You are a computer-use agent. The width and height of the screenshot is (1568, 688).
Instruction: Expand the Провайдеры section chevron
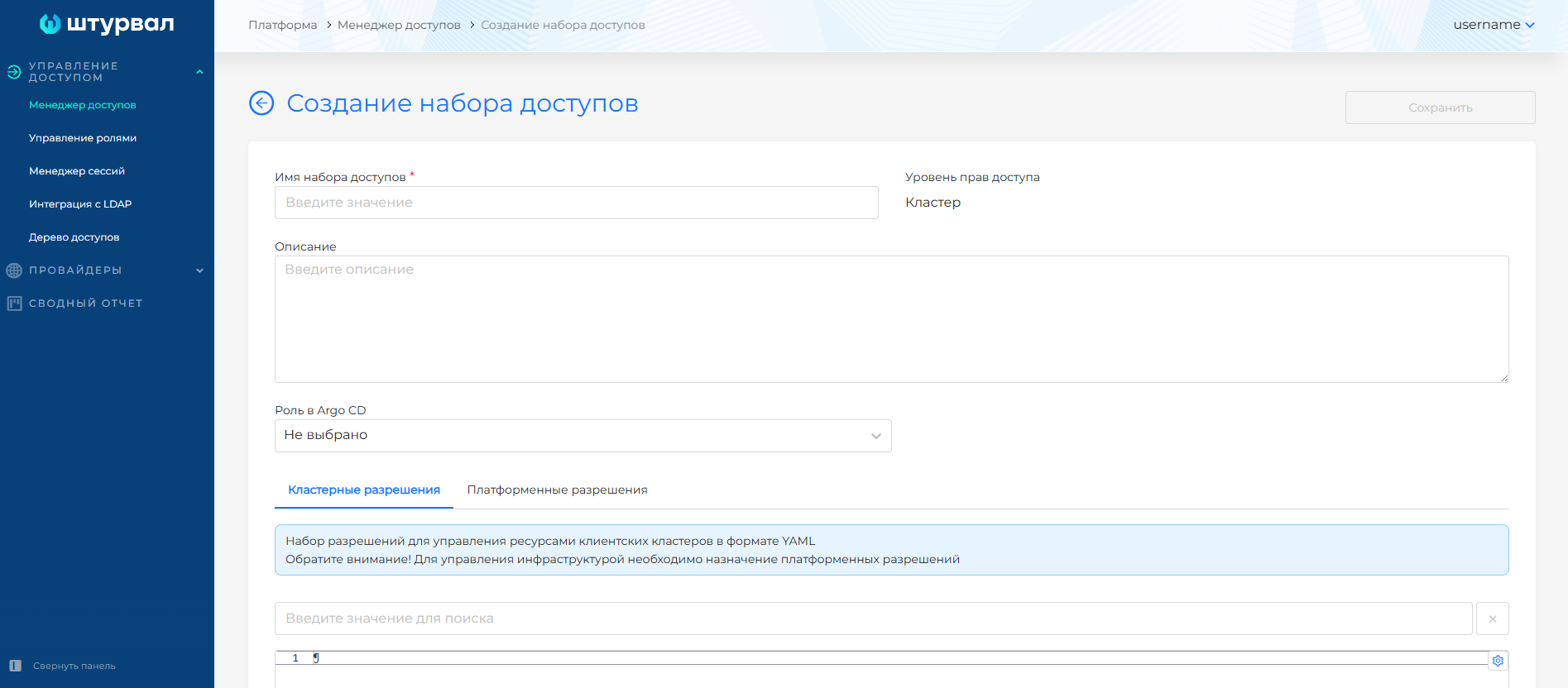coord(199,270)
